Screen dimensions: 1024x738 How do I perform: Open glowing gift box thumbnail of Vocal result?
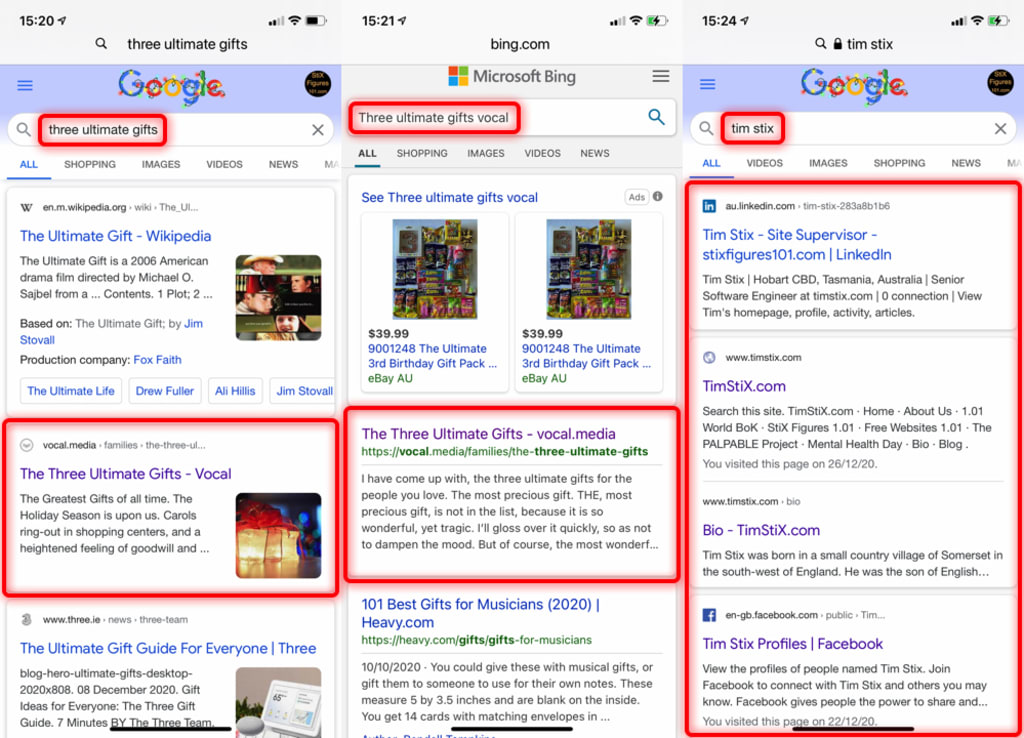point(278,536)
